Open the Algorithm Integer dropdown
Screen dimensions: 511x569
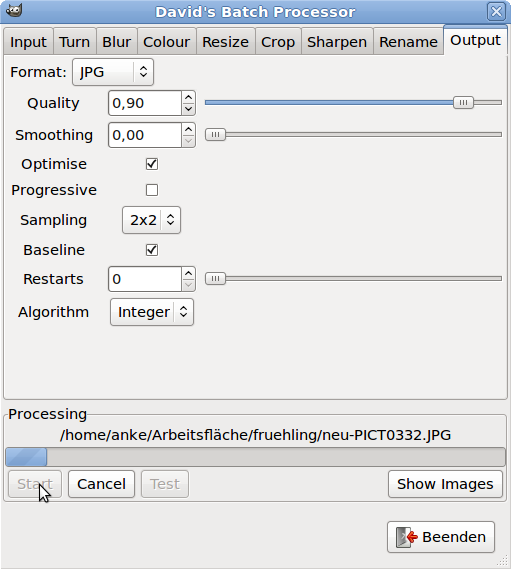pyautogui.click(x=152, y=312)
